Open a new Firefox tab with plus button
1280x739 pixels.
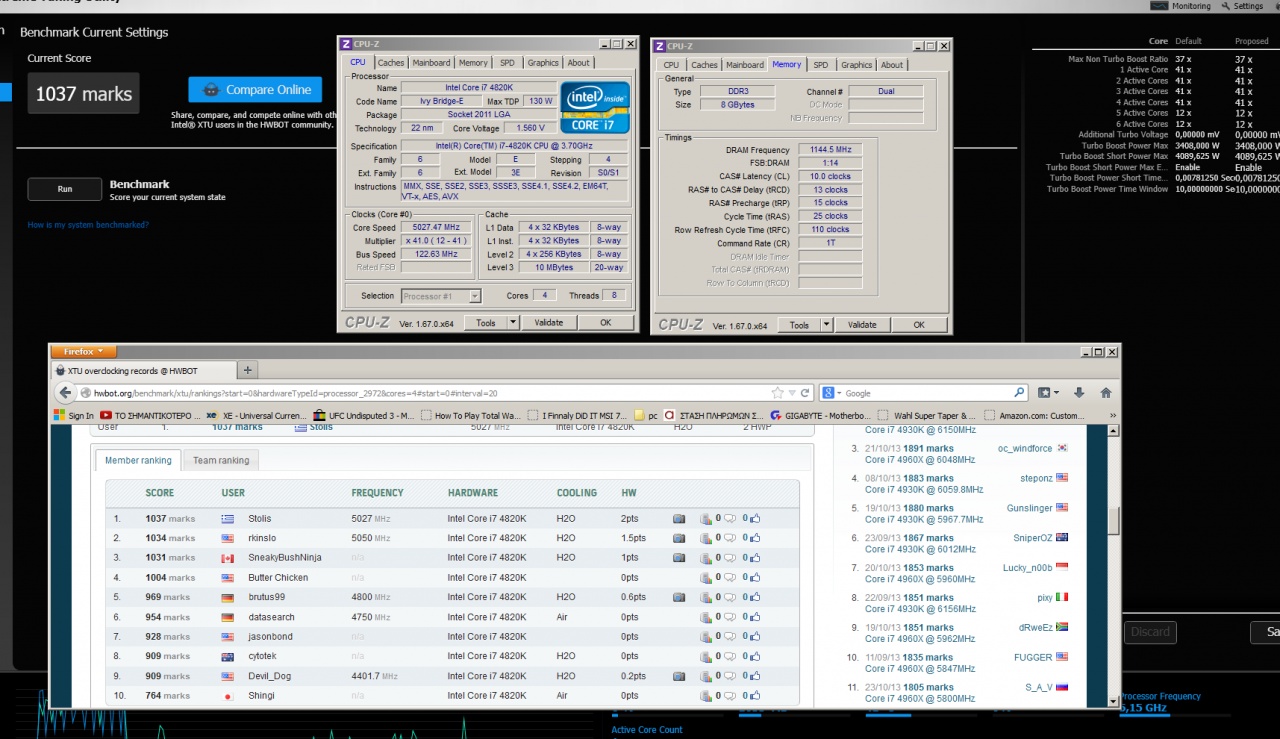pos(248,370)
